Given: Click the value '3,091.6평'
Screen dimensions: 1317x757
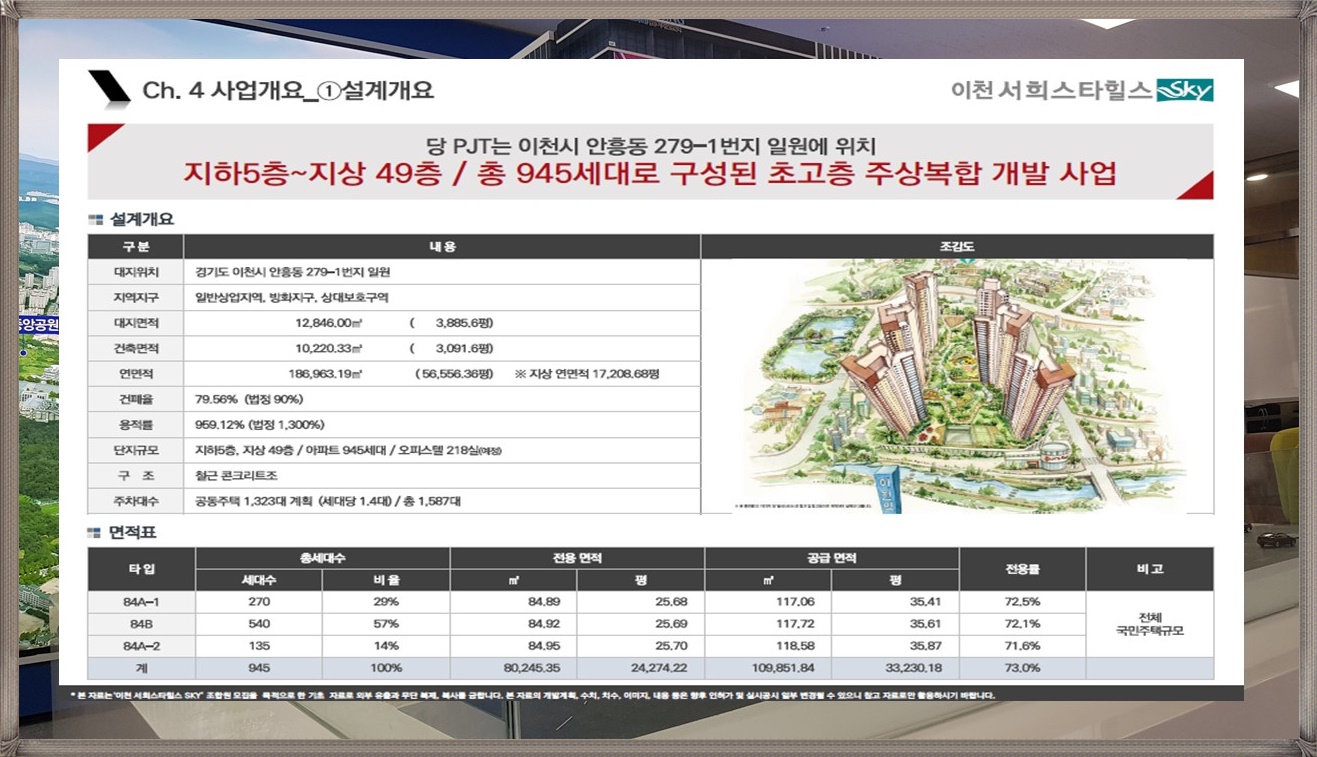Looking at the screenshot, I should click(x=465, y=349).
